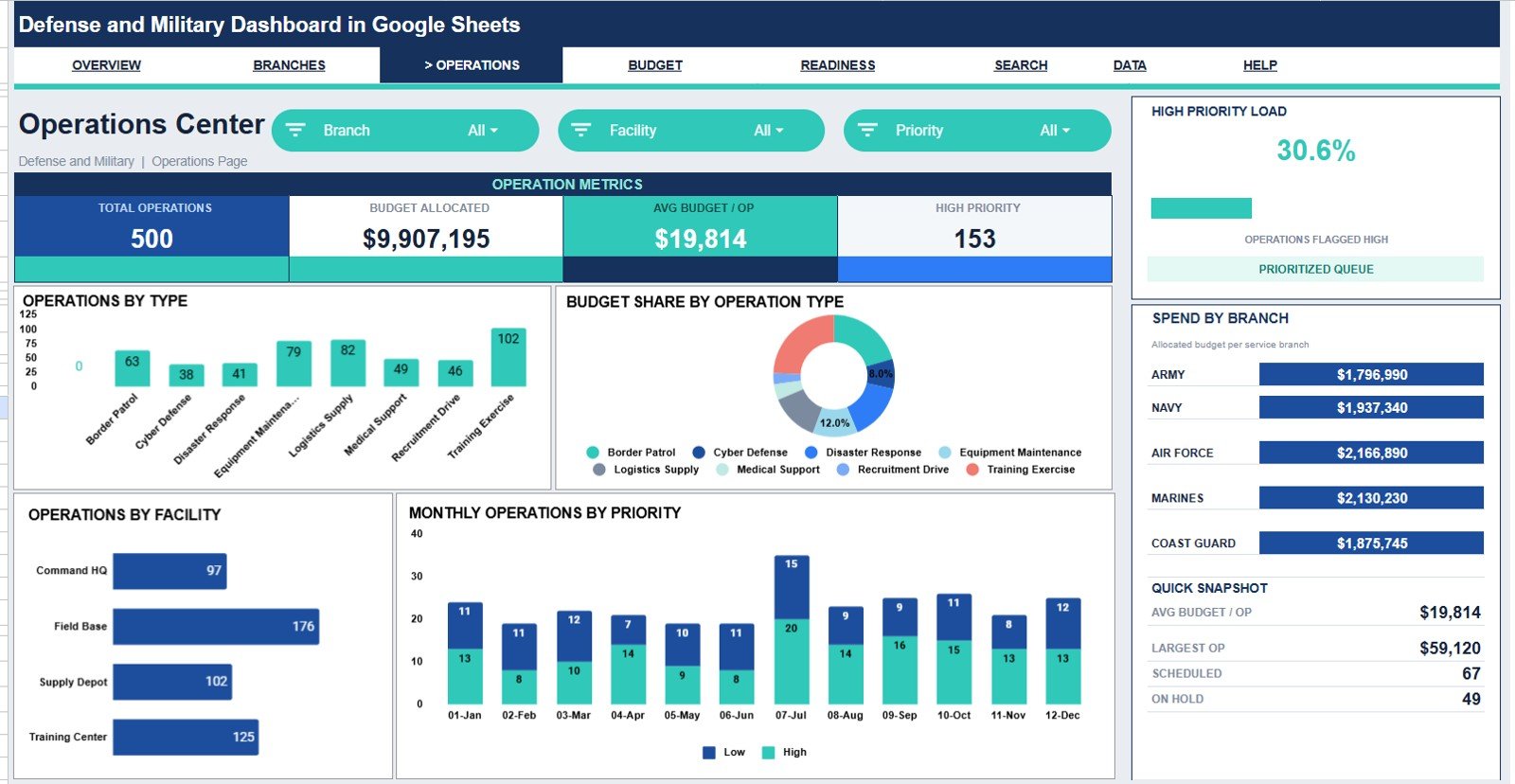
Task: Click the dashboard title banner text
Action: (x=269, y=25)
